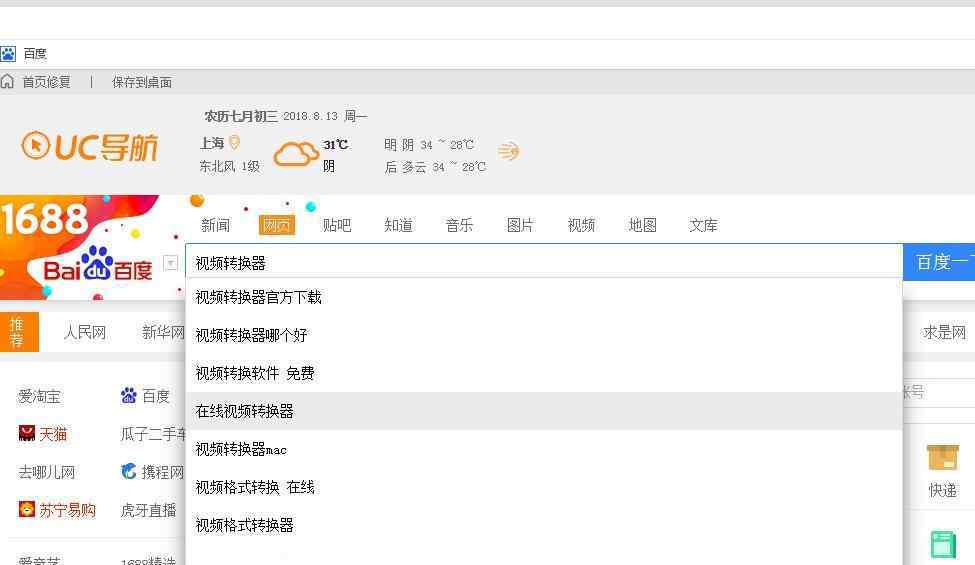Select suggestion 视频转换器哪个好
Viewport: 975px width, 565px height.
click(544, 335)
